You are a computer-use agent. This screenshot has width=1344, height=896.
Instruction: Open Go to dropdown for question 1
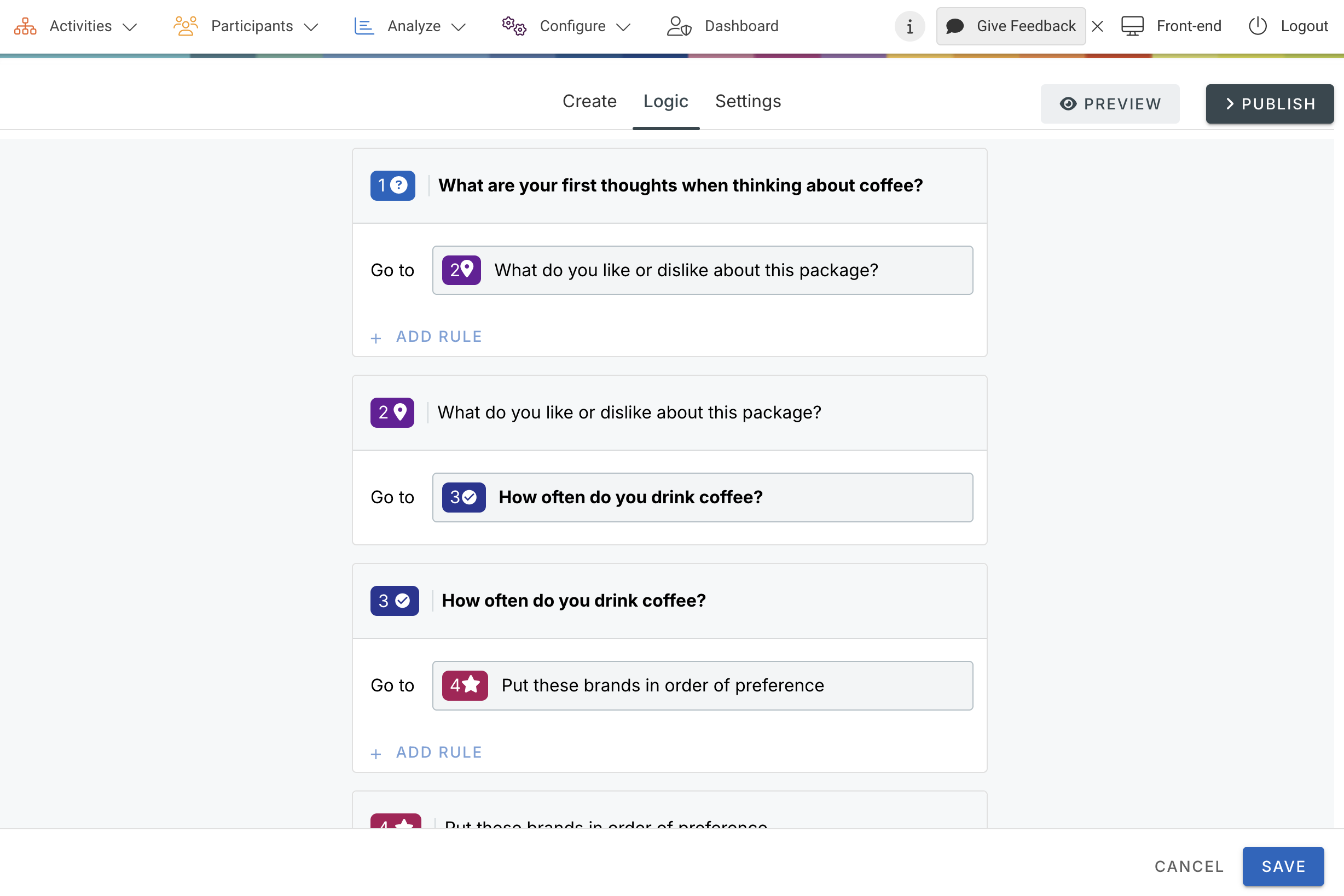pyautogui.click(x=702, y=270)
